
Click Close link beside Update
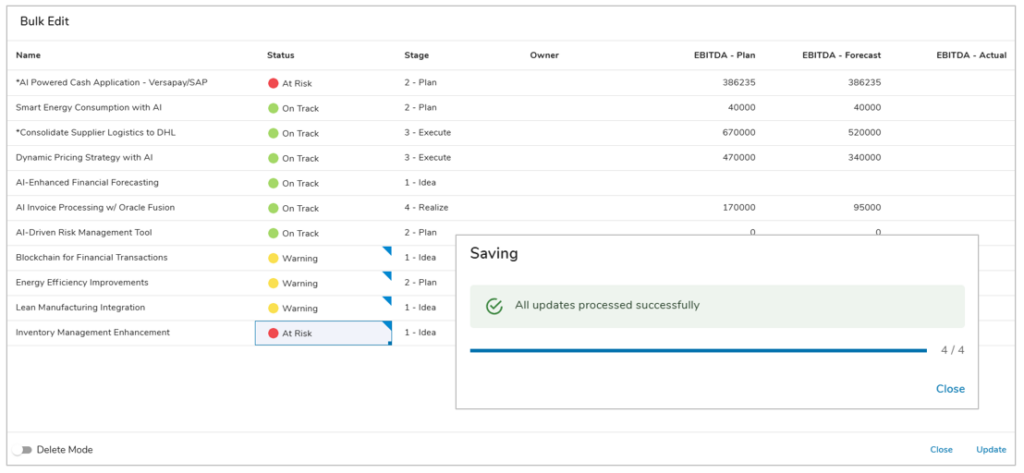coord(941,449)
